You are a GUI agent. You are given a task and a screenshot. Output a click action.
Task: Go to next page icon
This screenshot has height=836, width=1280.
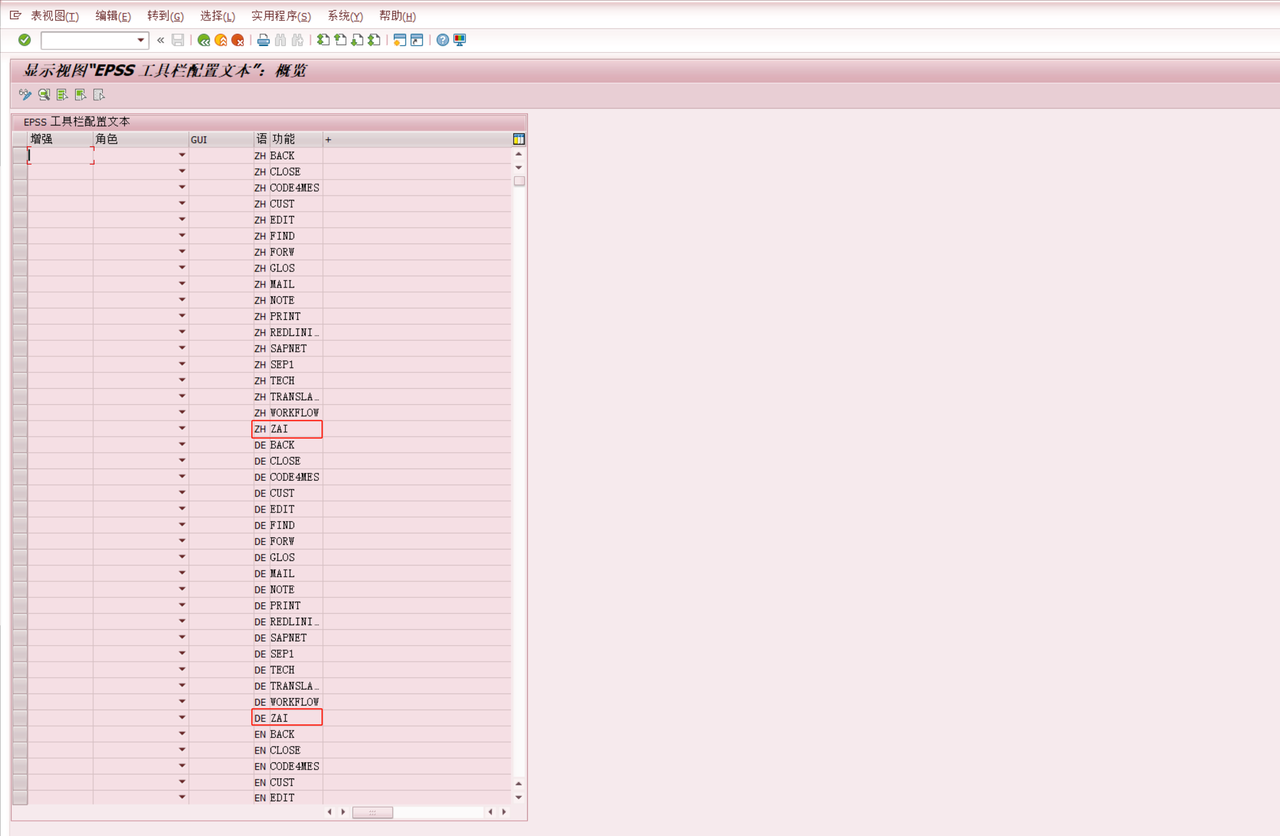(x=357, y=40)
